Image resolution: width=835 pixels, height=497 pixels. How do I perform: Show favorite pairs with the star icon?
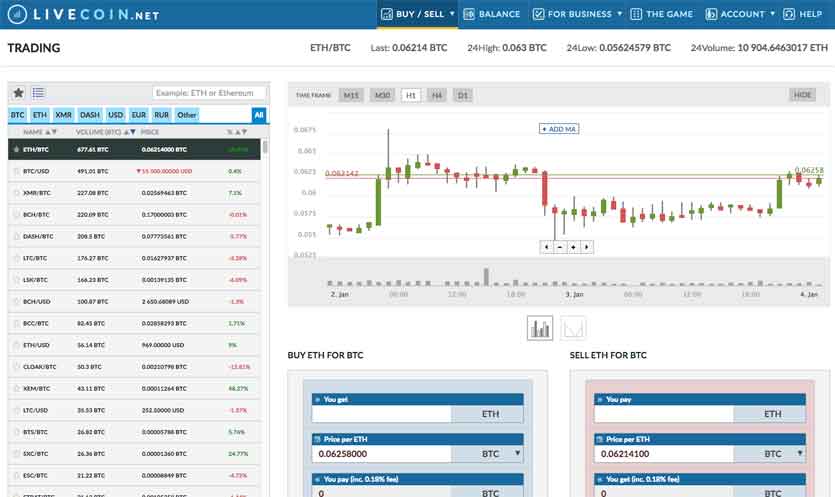[18, 93]
